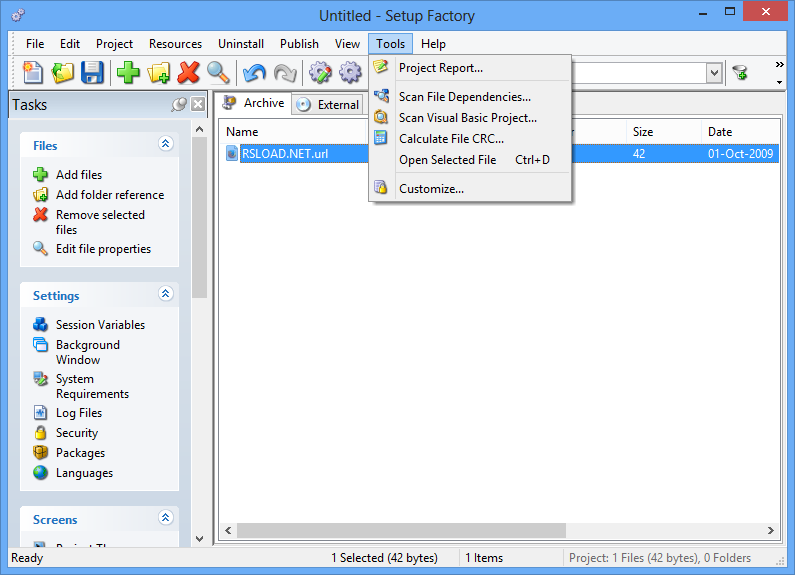Click the blue Undo arrow icon
Viewport: 795px width, 575px height.
pyautogui.click(x=254, y=73)
